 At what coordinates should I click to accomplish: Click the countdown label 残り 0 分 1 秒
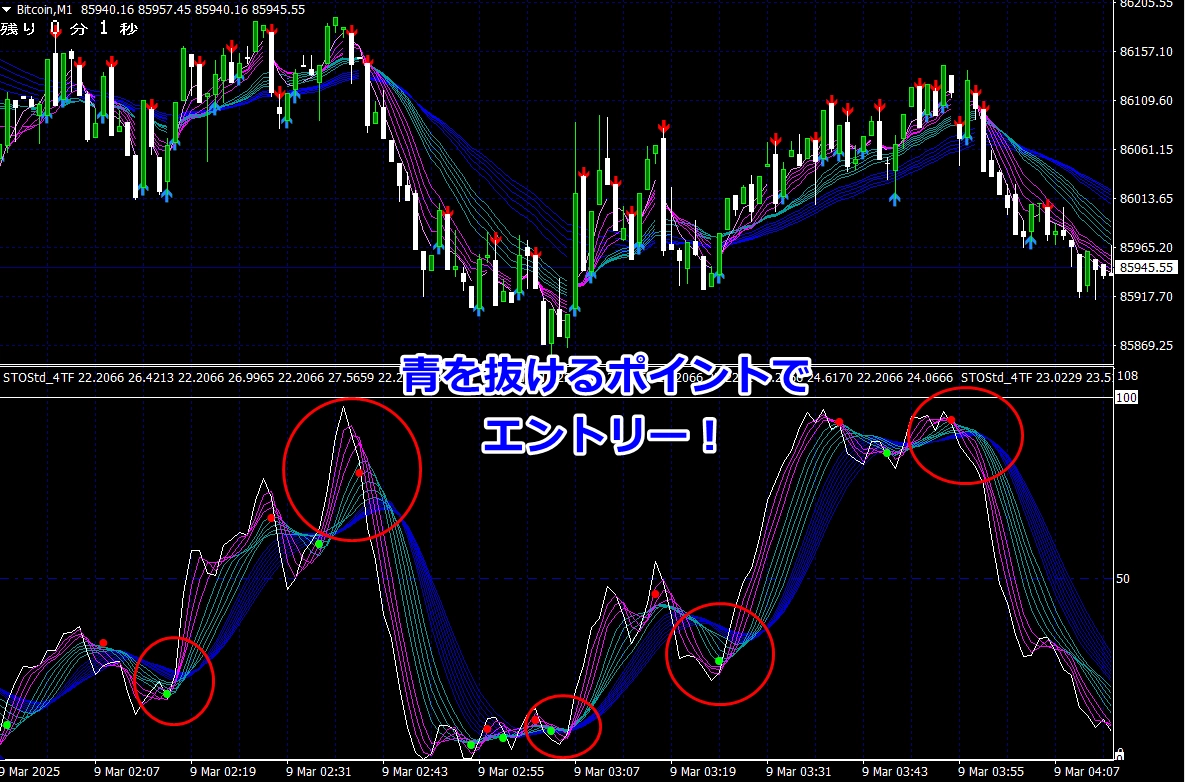coord(70,29)
